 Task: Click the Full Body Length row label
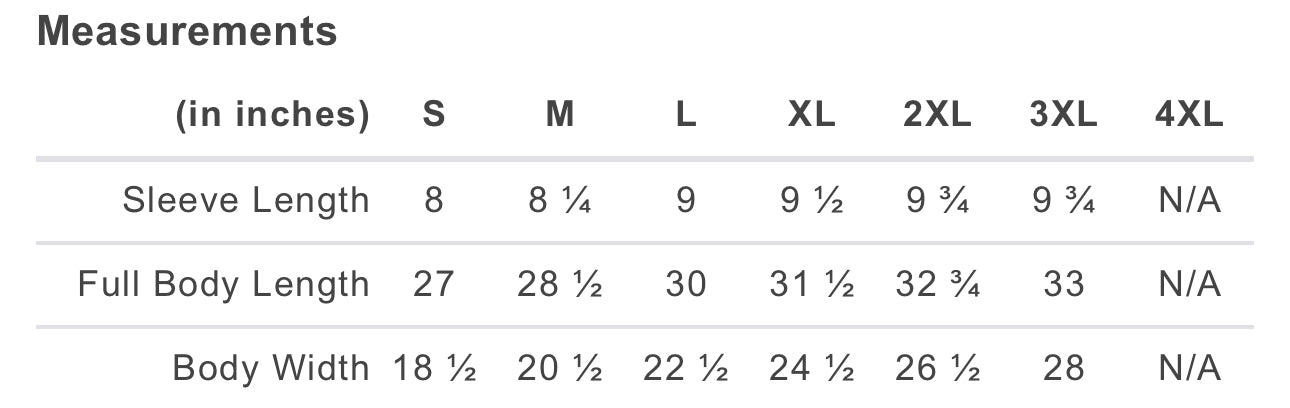click(224, 285)
